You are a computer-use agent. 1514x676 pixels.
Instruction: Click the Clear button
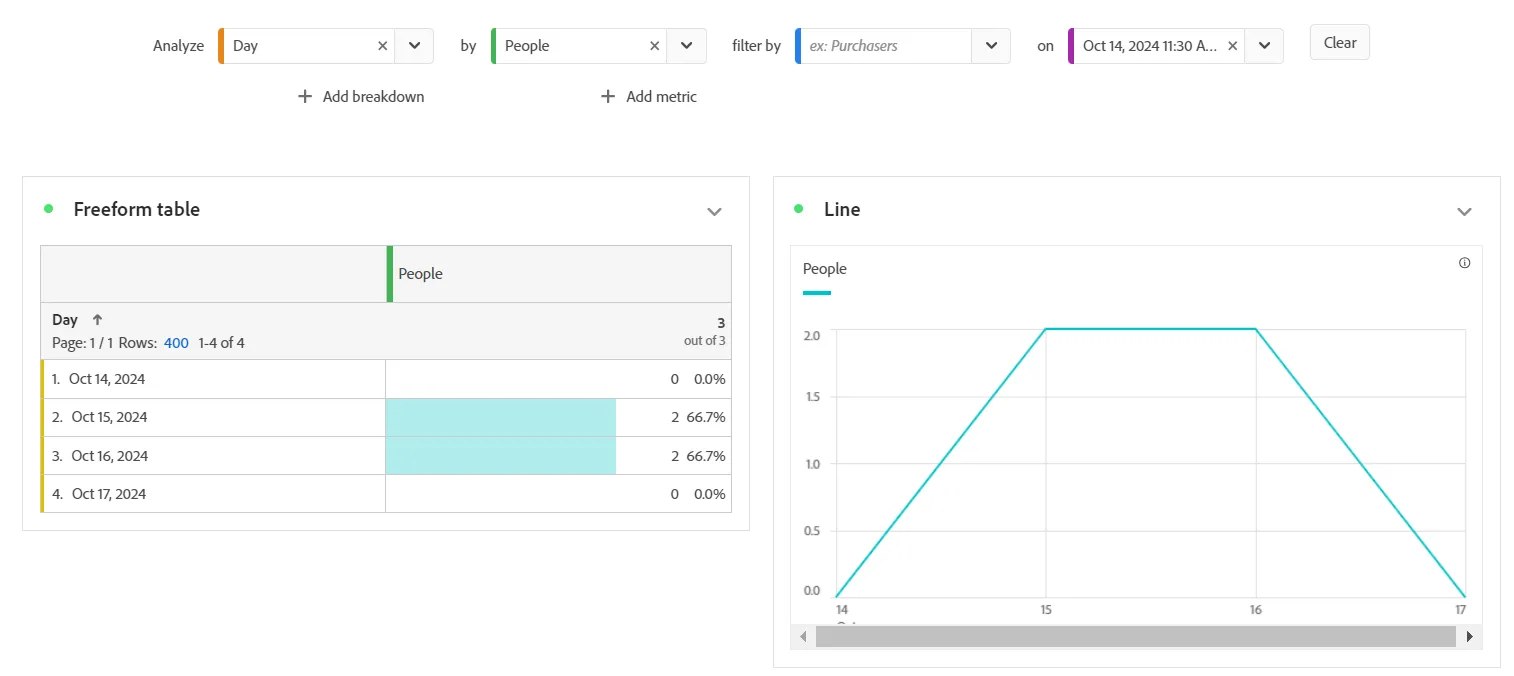coord(1340,43)
